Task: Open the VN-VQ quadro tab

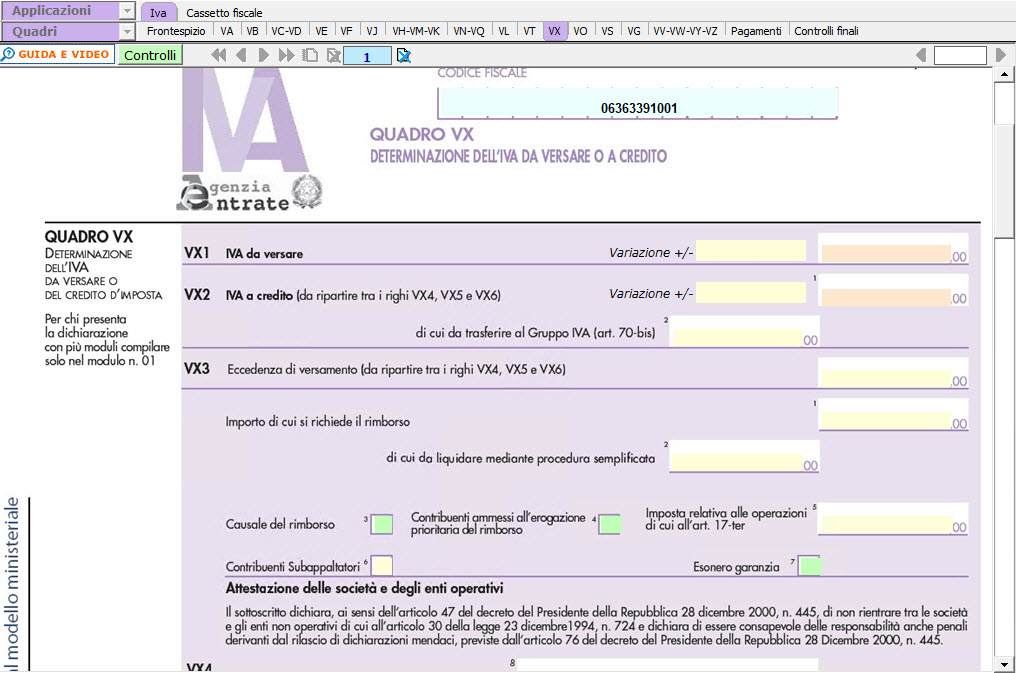Action: 469,31
